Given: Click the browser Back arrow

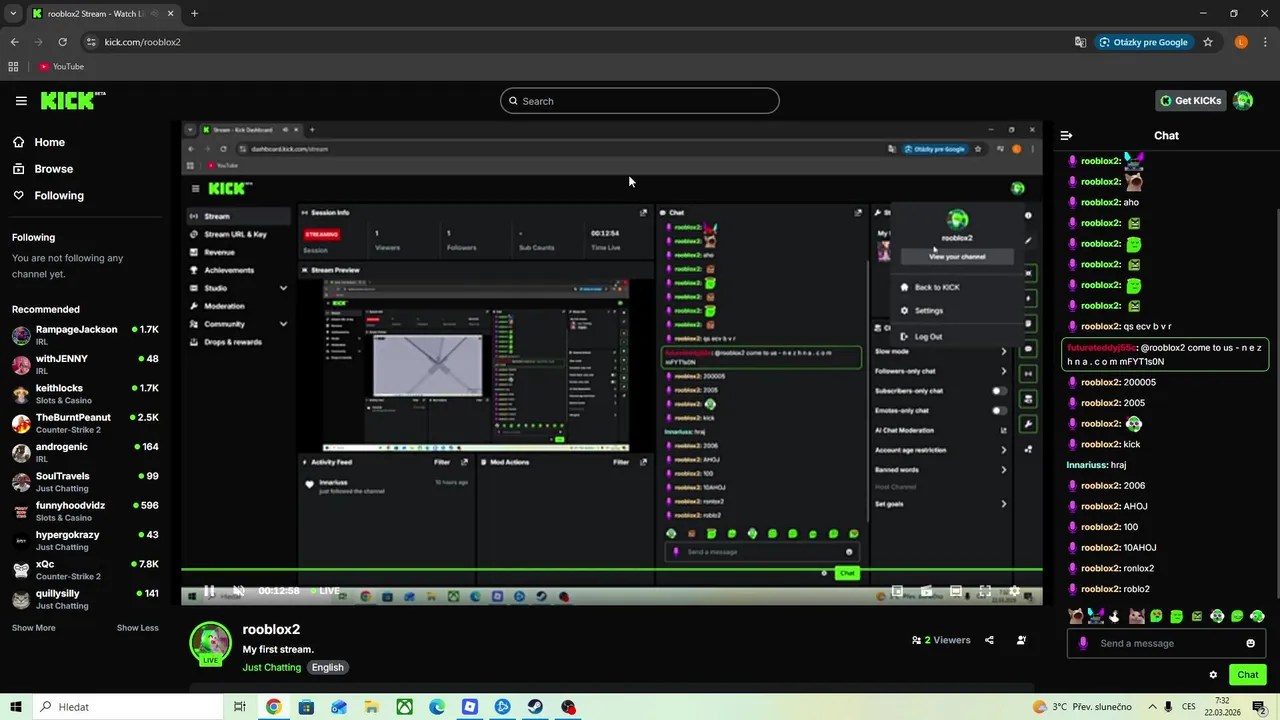Looking at the screenshot, I should (x=14, y=42).
